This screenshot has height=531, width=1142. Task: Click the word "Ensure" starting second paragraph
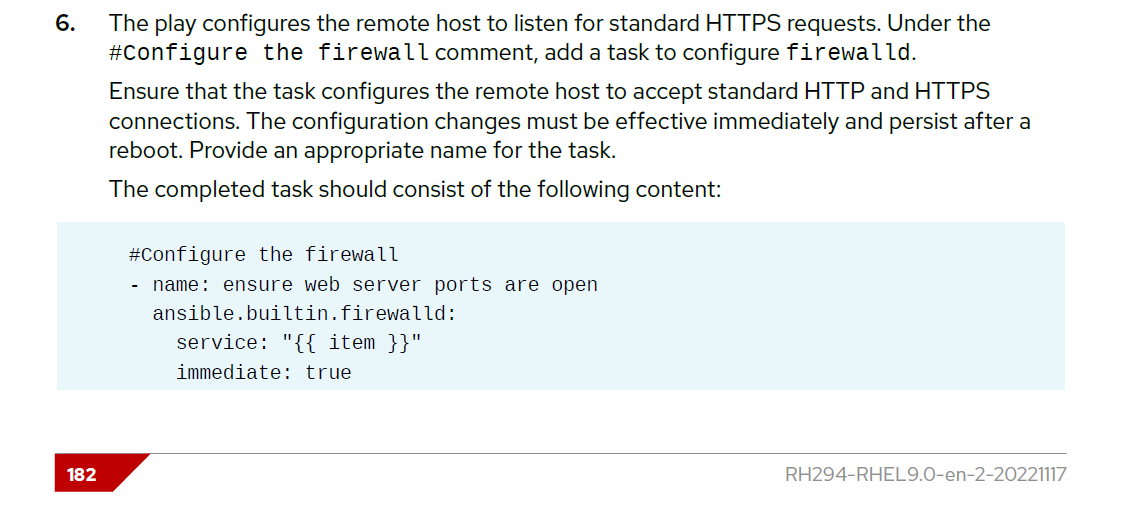coord(142,92)
